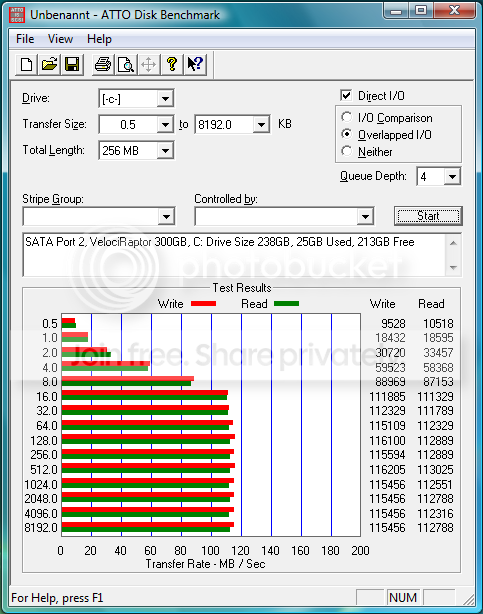Select the Neither radio button
This screenshot has width=483, height=614.
point(346,151)
